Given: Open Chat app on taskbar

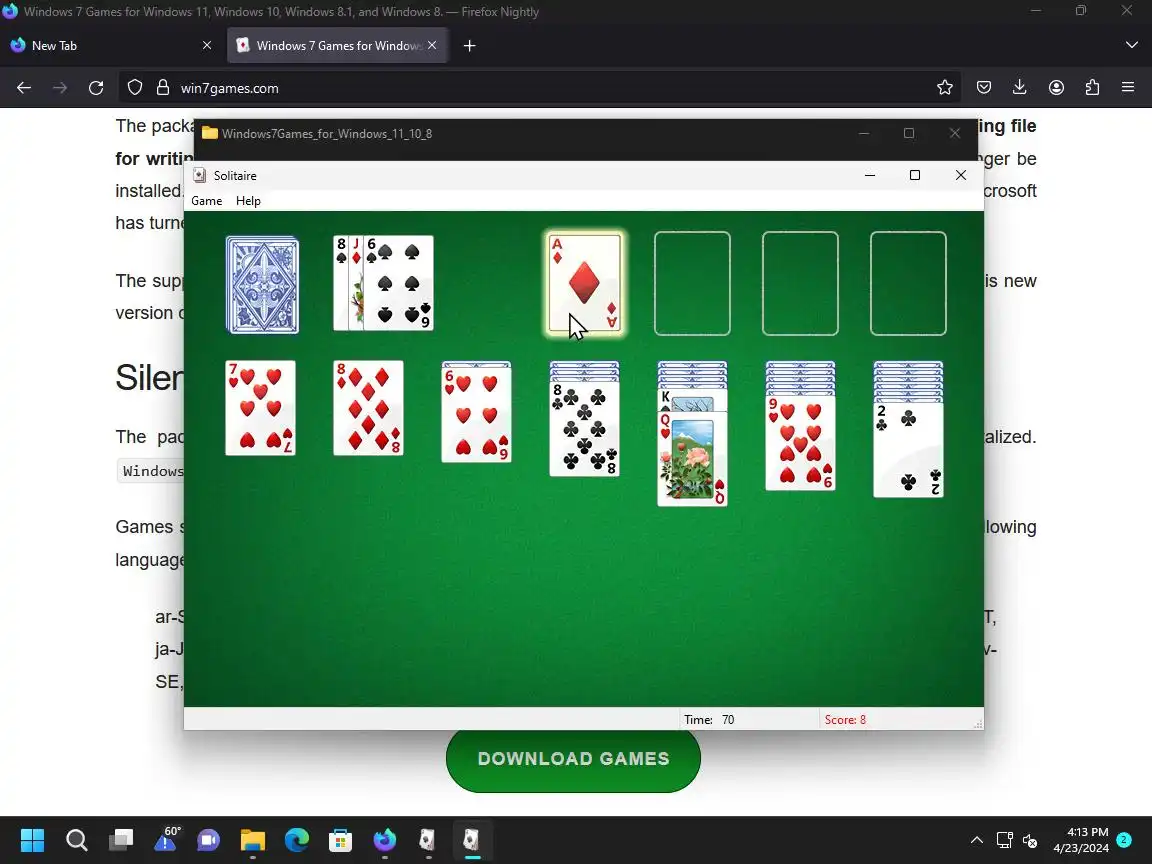Looking at the screenshot, I should pos(209,840).
